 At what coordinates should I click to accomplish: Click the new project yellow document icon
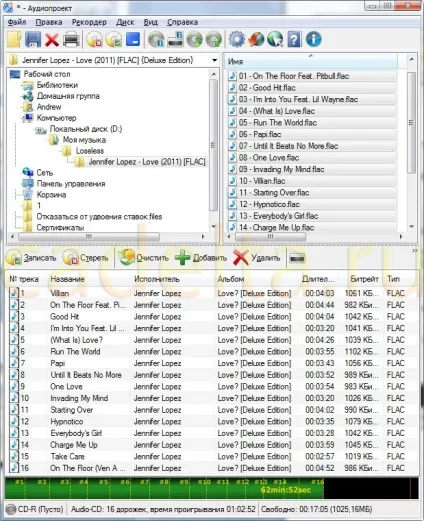click(x=15, y=40)
